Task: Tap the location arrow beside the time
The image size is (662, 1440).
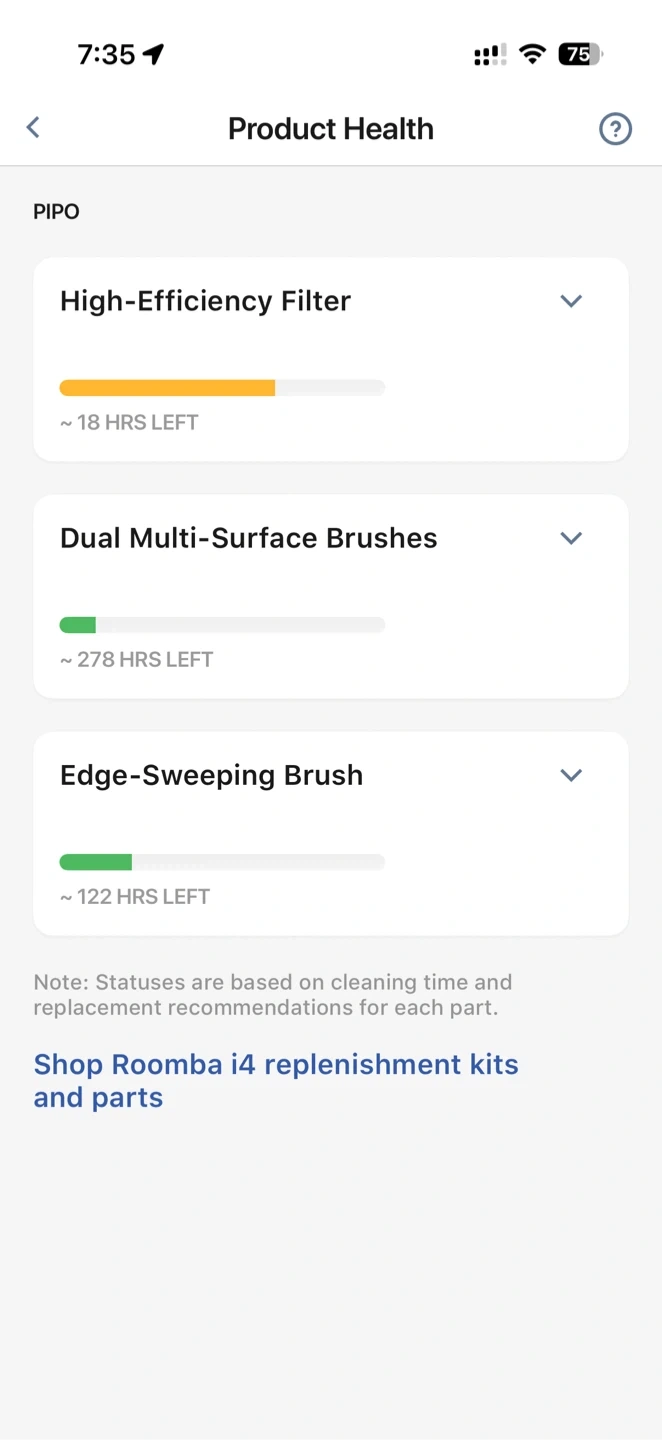Action: pos(153,54)
